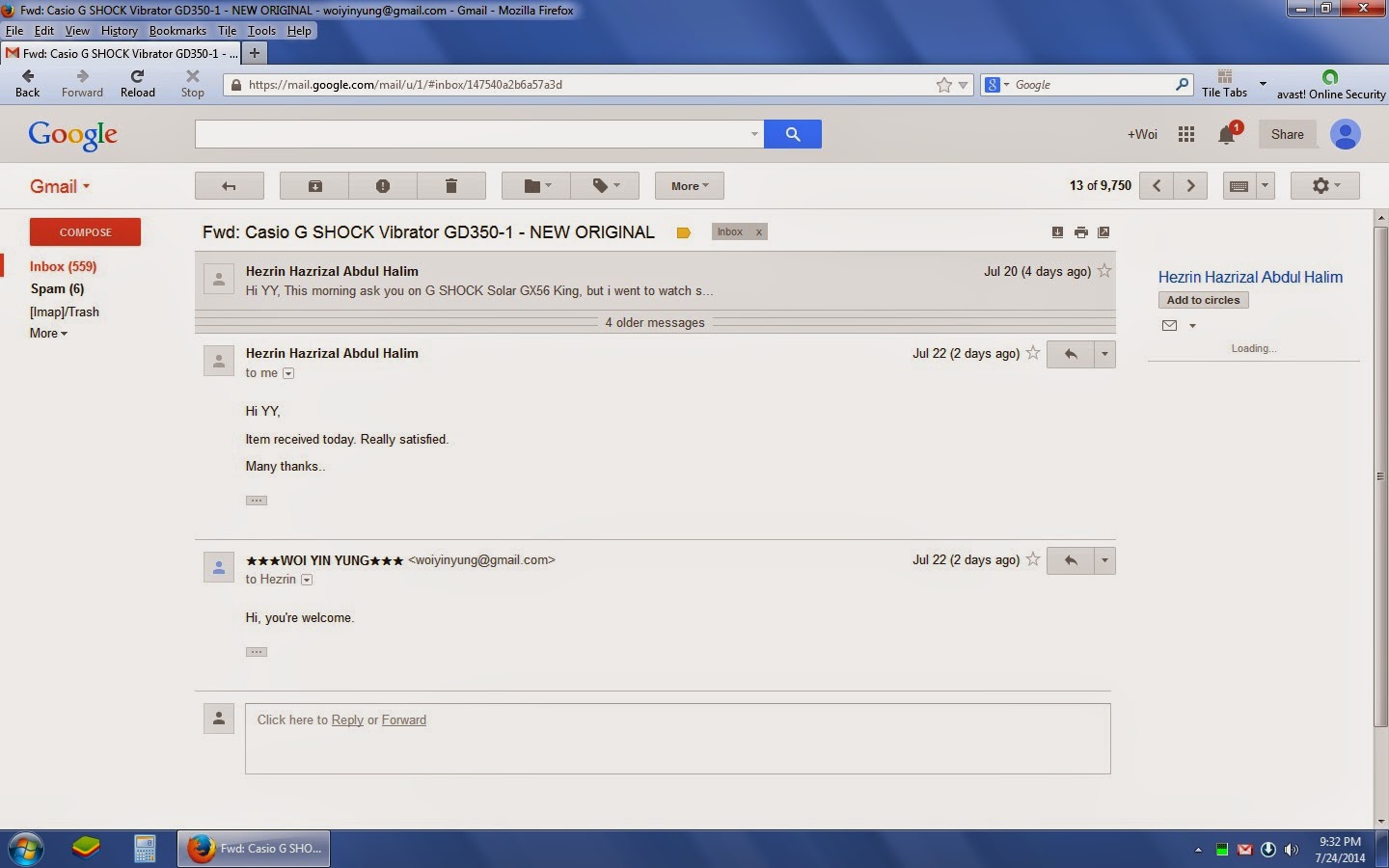
Task: Open the Tools menu
Action: (261, 31)
